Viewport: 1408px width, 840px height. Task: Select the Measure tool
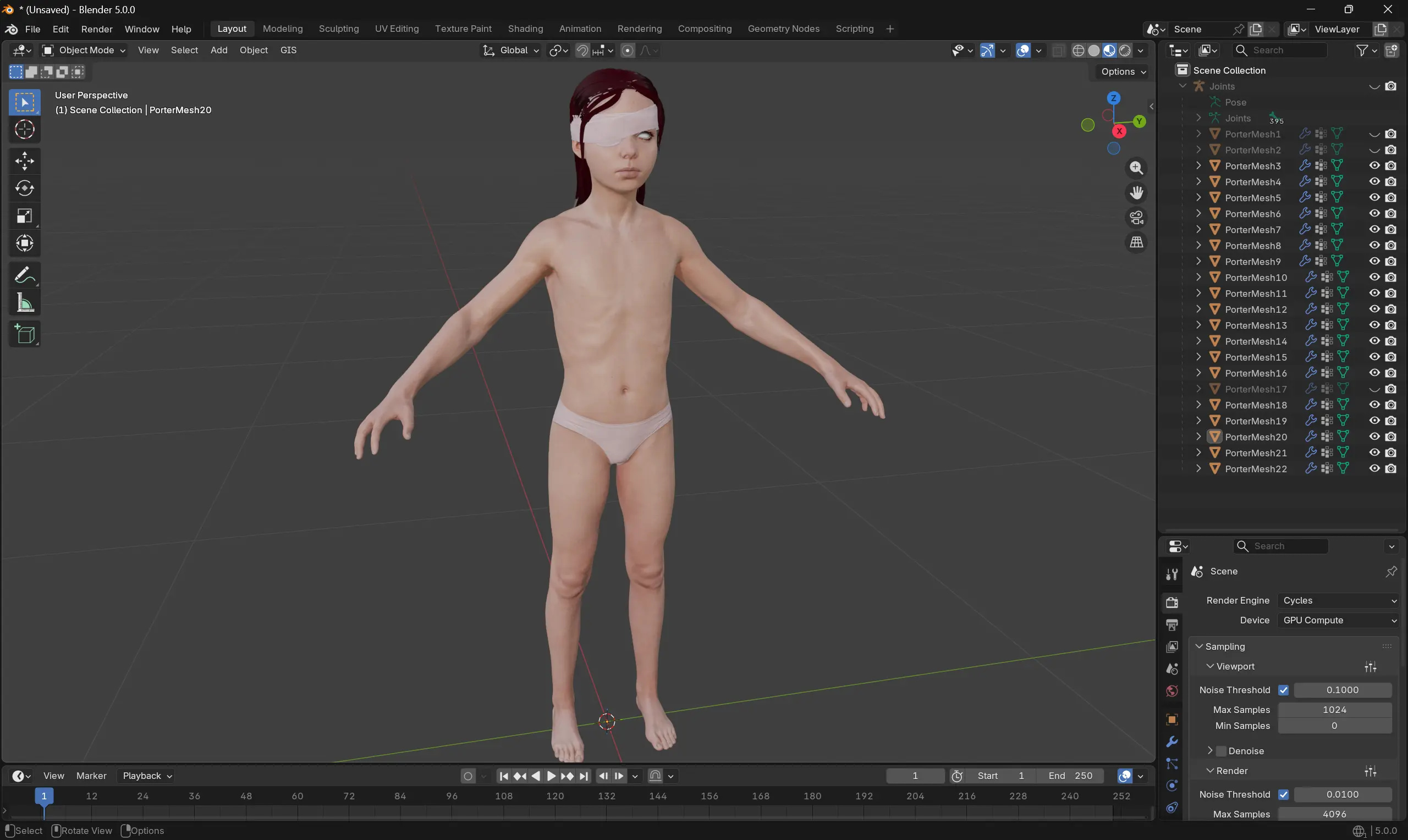coord(24,303)
